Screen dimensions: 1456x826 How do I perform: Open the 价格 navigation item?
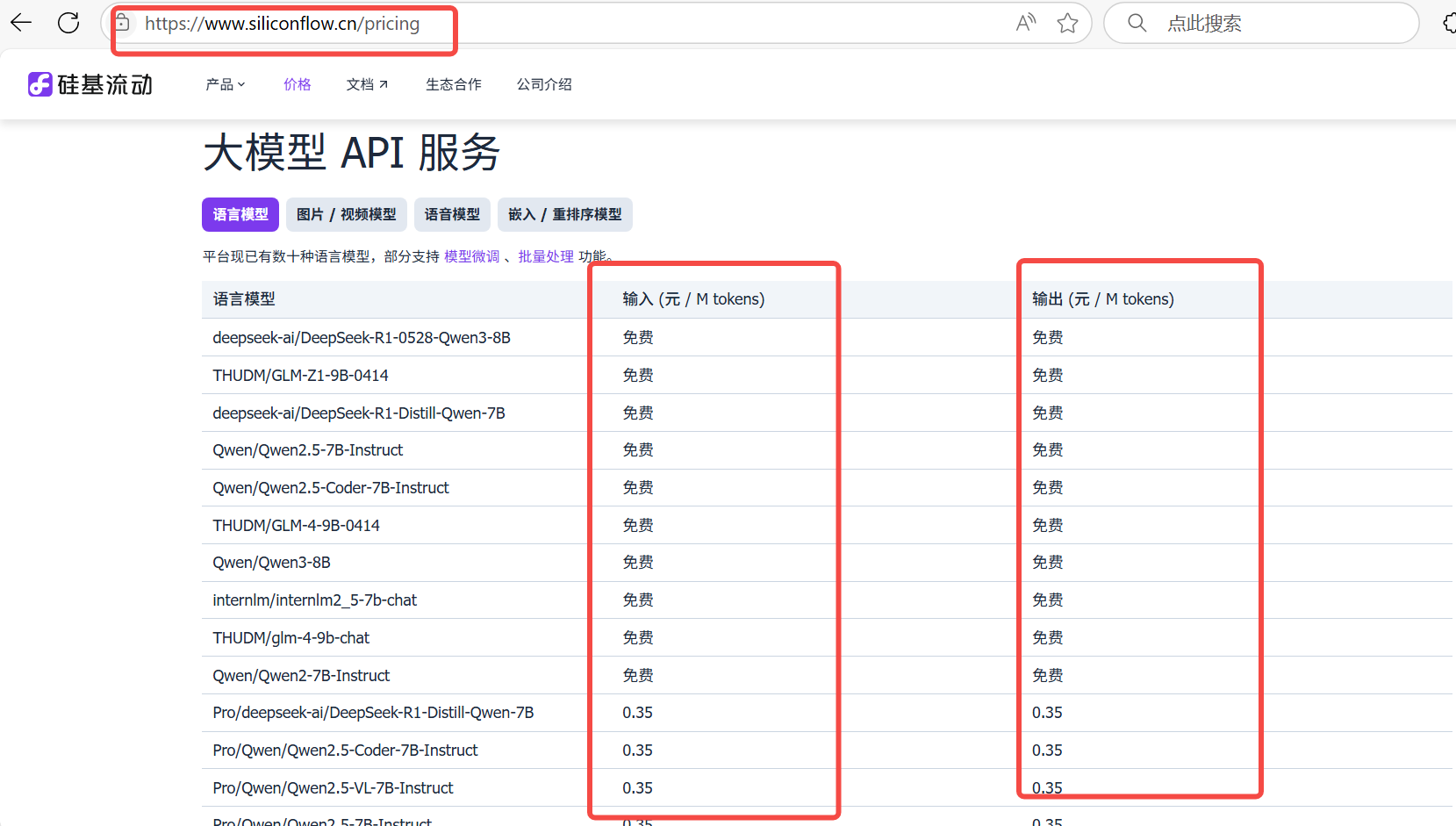[x=298, y=84]
